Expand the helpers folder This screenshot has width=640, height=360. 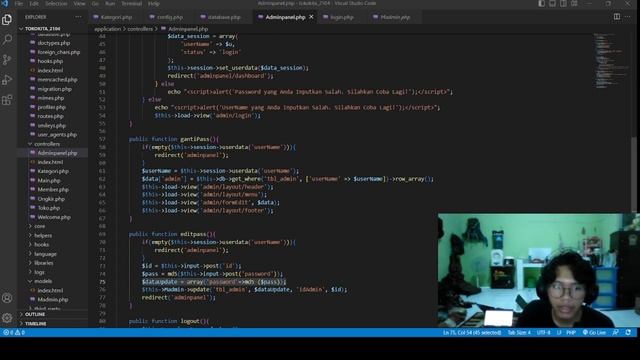(x=43, y=236)
